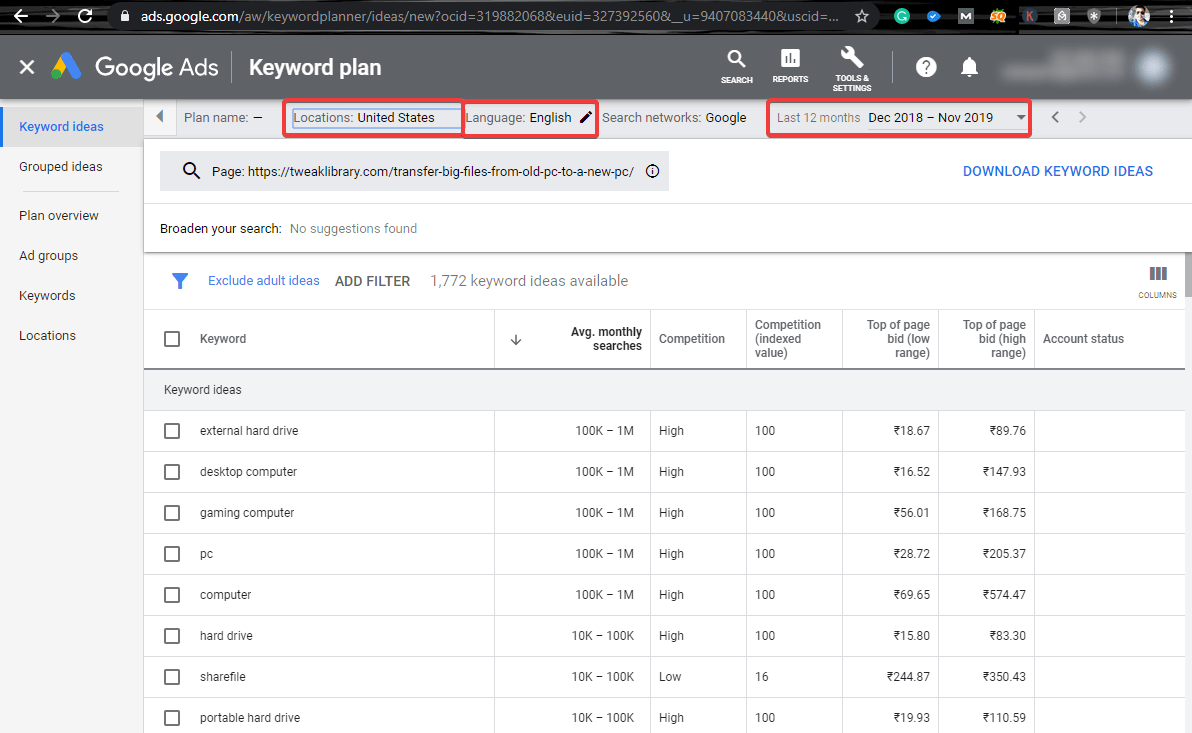Open the notifications bell
The image size is (1192, 733).
coord(968,67)
